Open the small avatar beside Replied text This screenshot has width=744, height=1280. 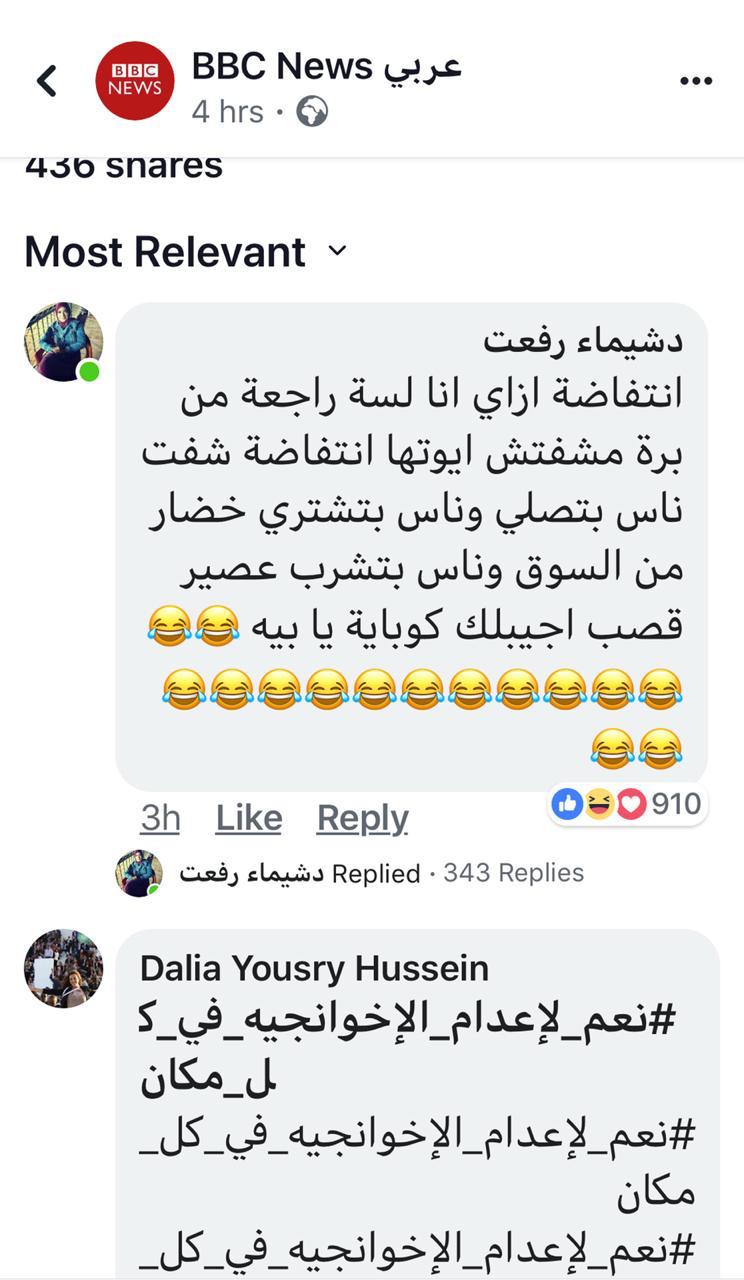click(x=138, y=873)
